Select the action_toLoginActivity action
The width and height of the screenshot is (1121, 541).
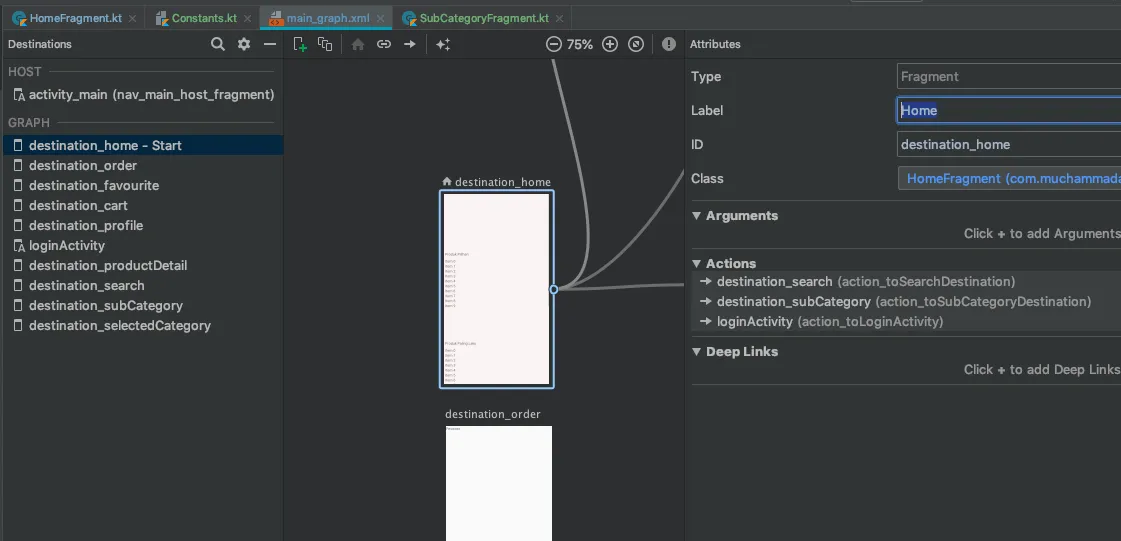click(907, 322)
